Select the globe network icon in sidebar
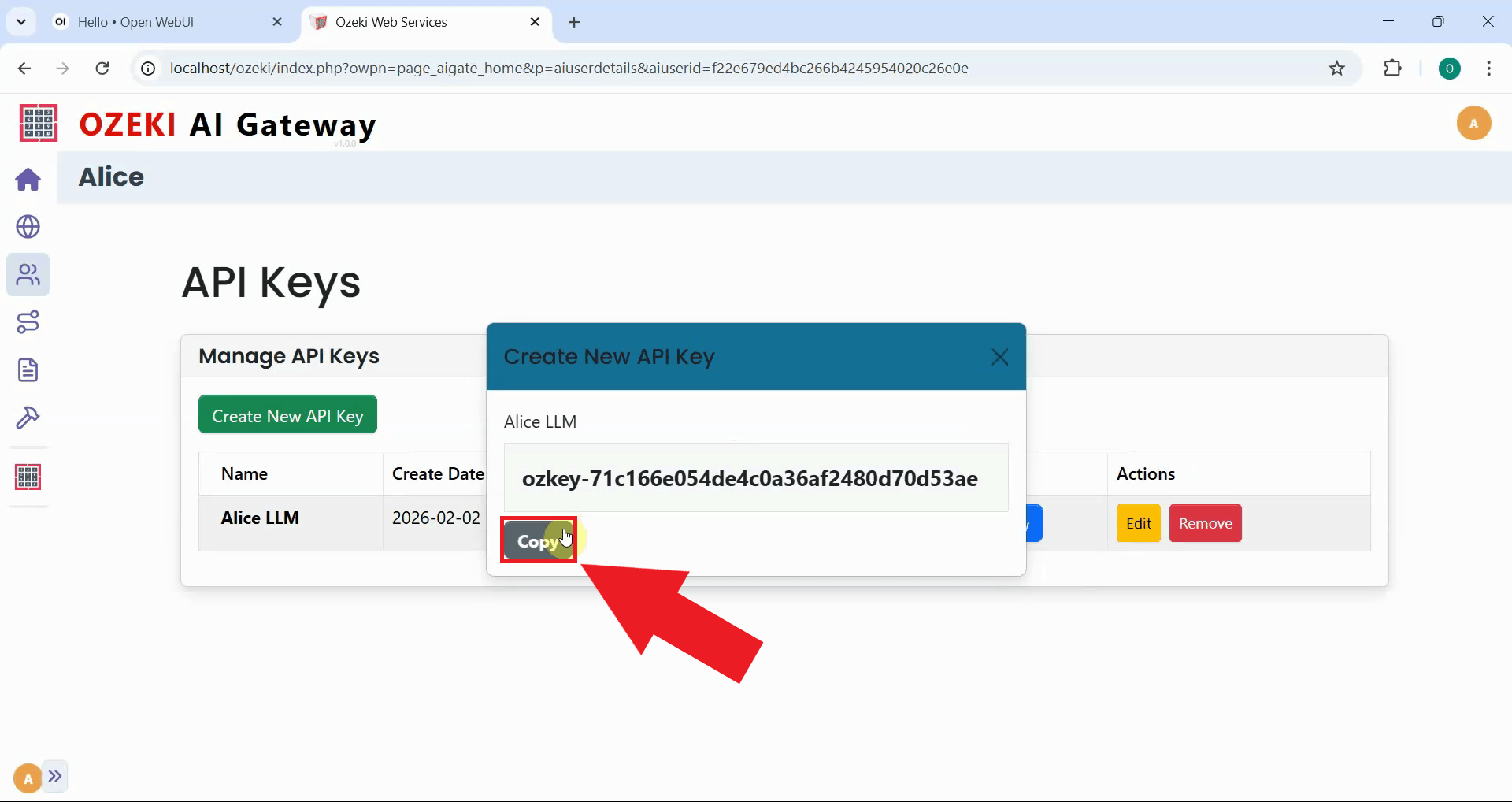Screen dimensions: 1512x802 [28, 227]
